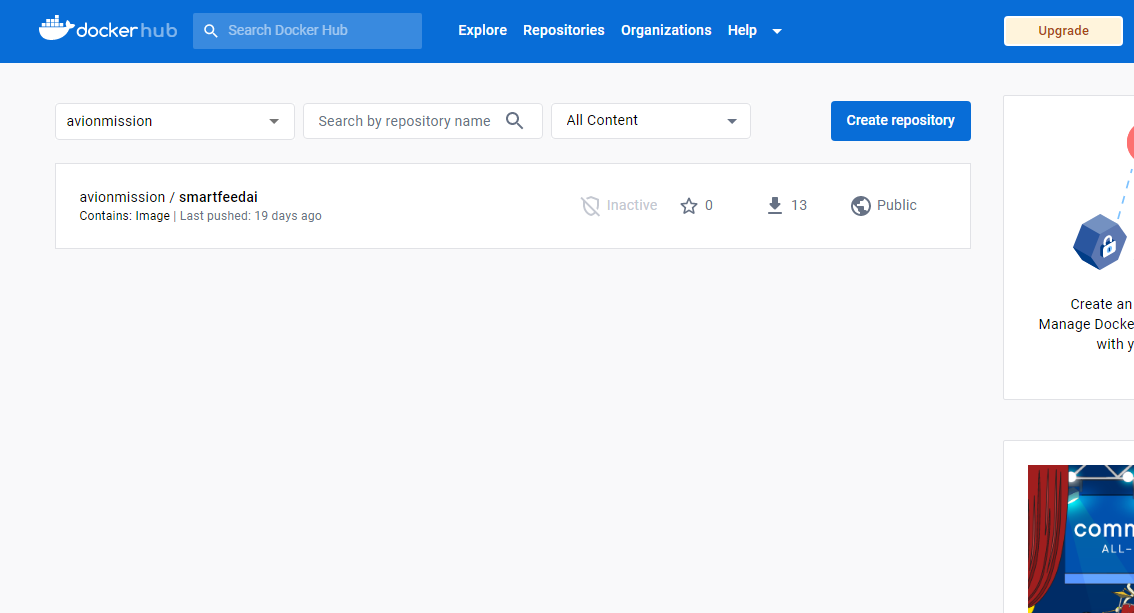Select the Repositories menu item
1134x613 pixels.
click(563, 30)
